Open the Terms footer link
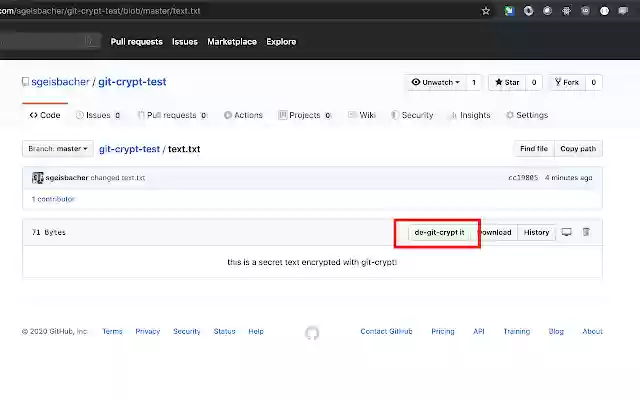 tap(112, 331)
